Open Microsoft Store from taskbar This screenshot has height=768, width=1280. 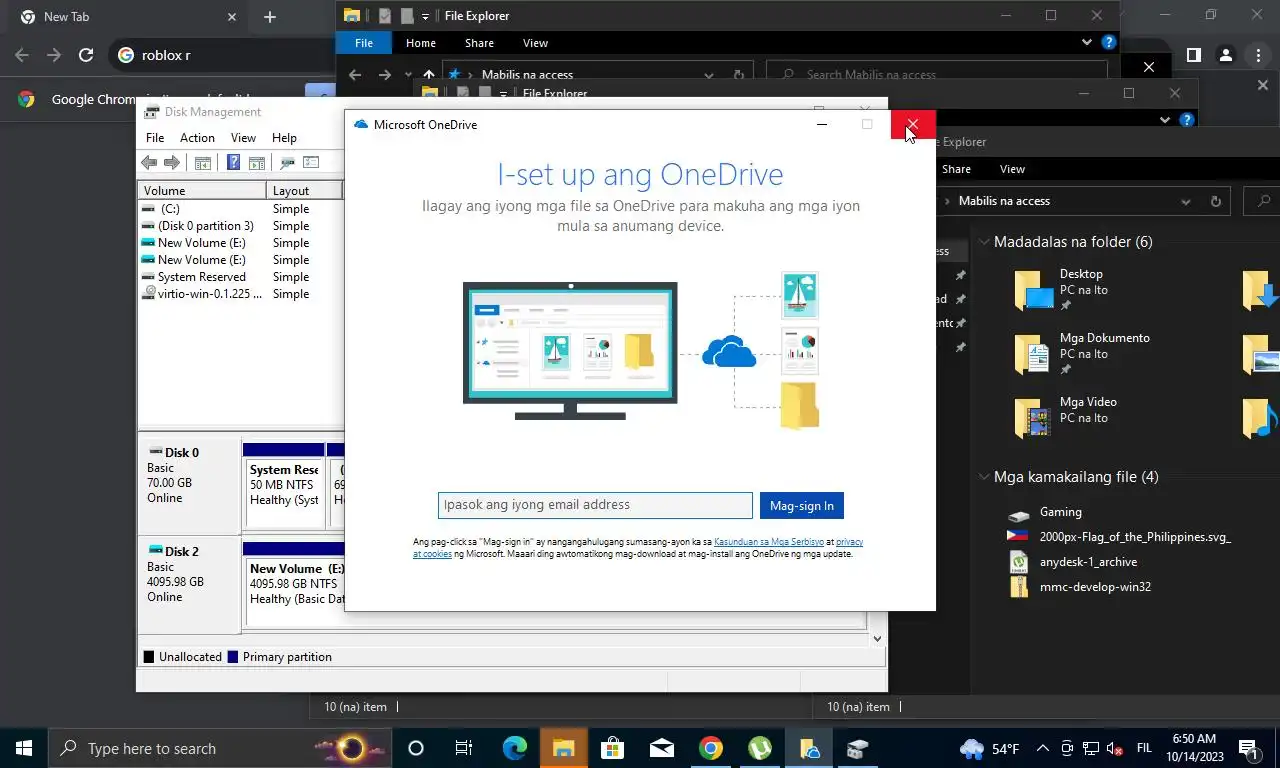pos(612,748)
